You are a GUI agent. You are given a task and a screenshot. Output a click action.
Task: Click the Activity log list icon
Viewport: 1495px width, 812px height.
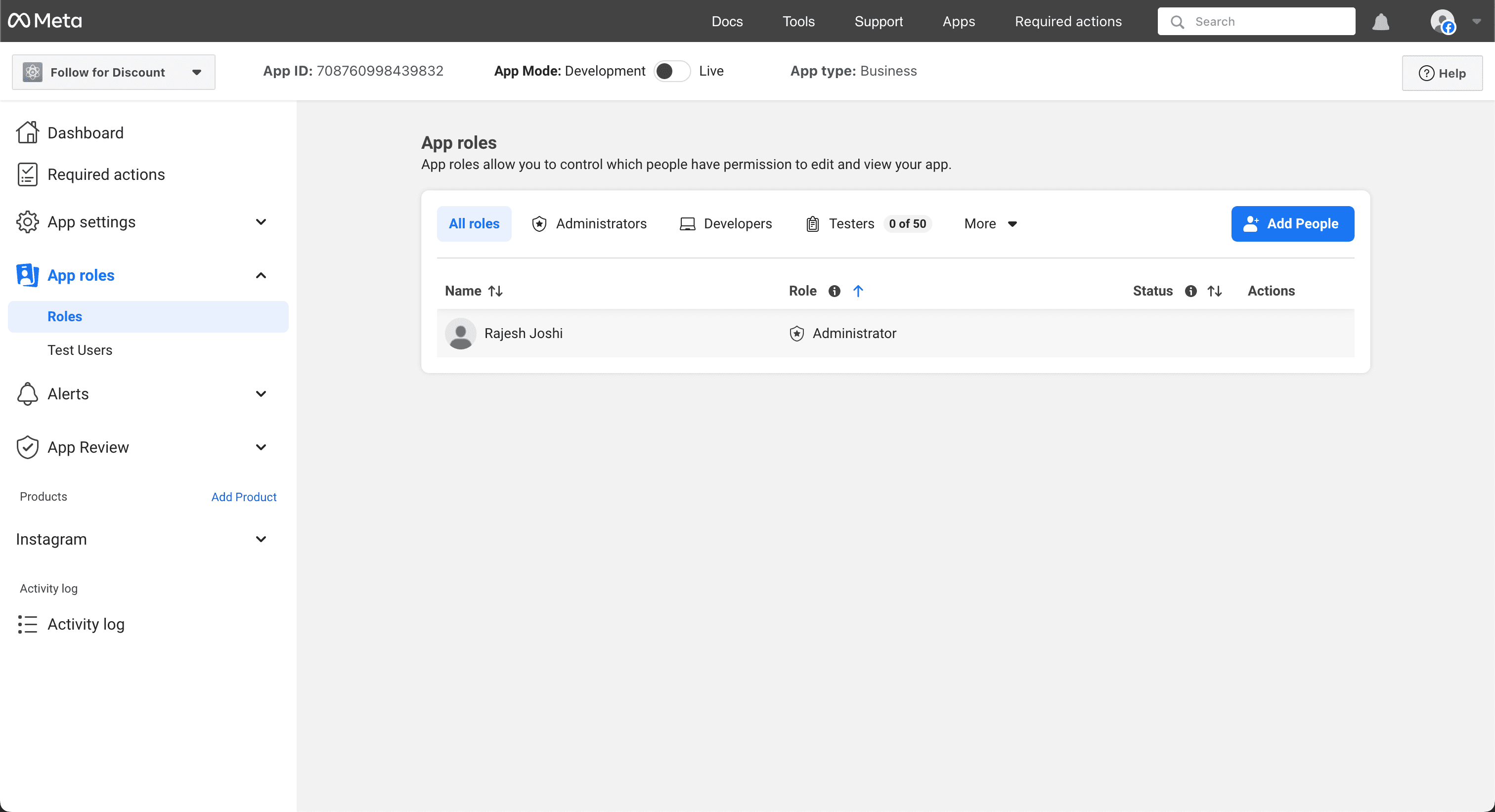click(x=27, y=624)
